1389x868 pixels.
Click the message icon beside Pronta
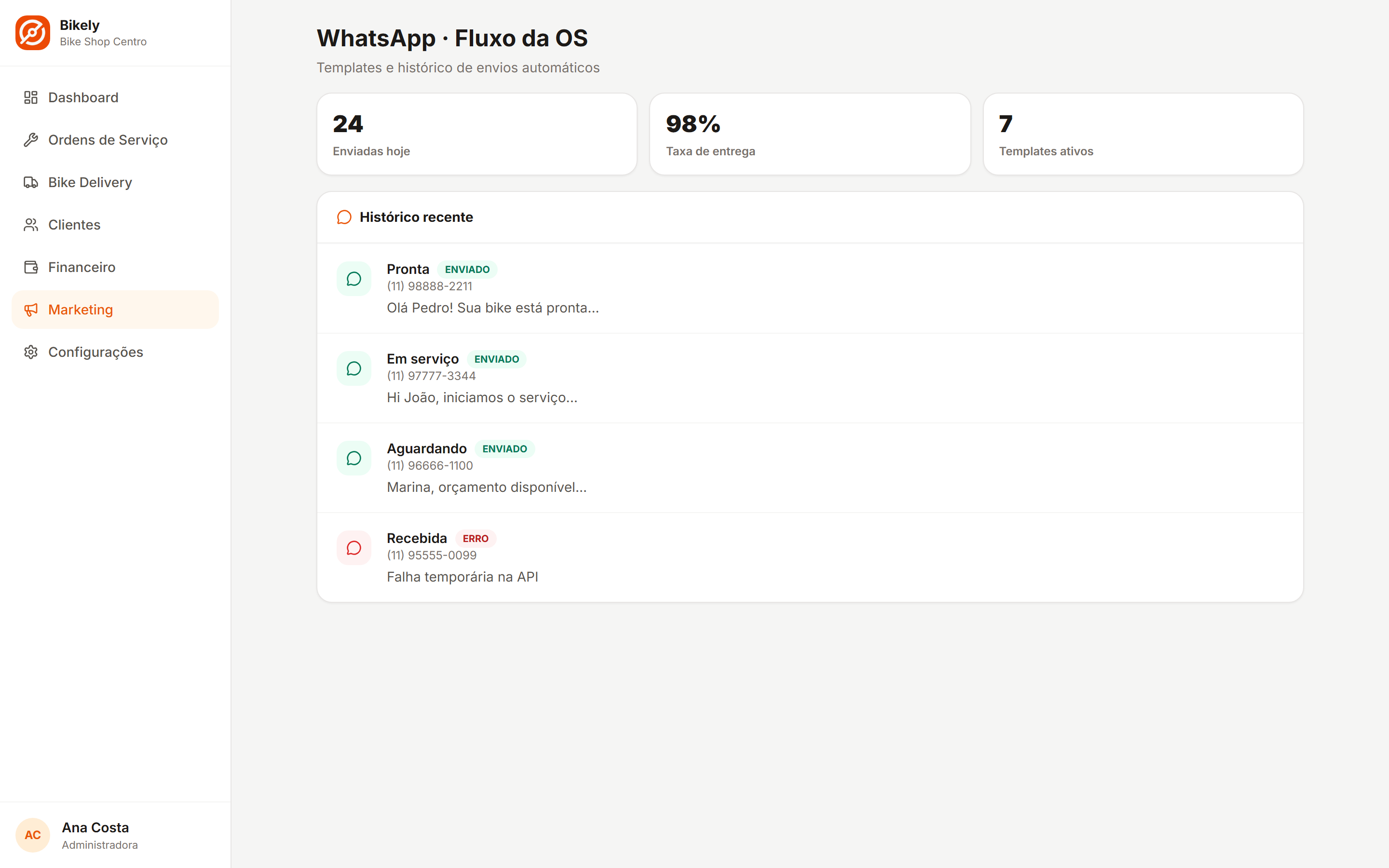click(x=354, y=279)
